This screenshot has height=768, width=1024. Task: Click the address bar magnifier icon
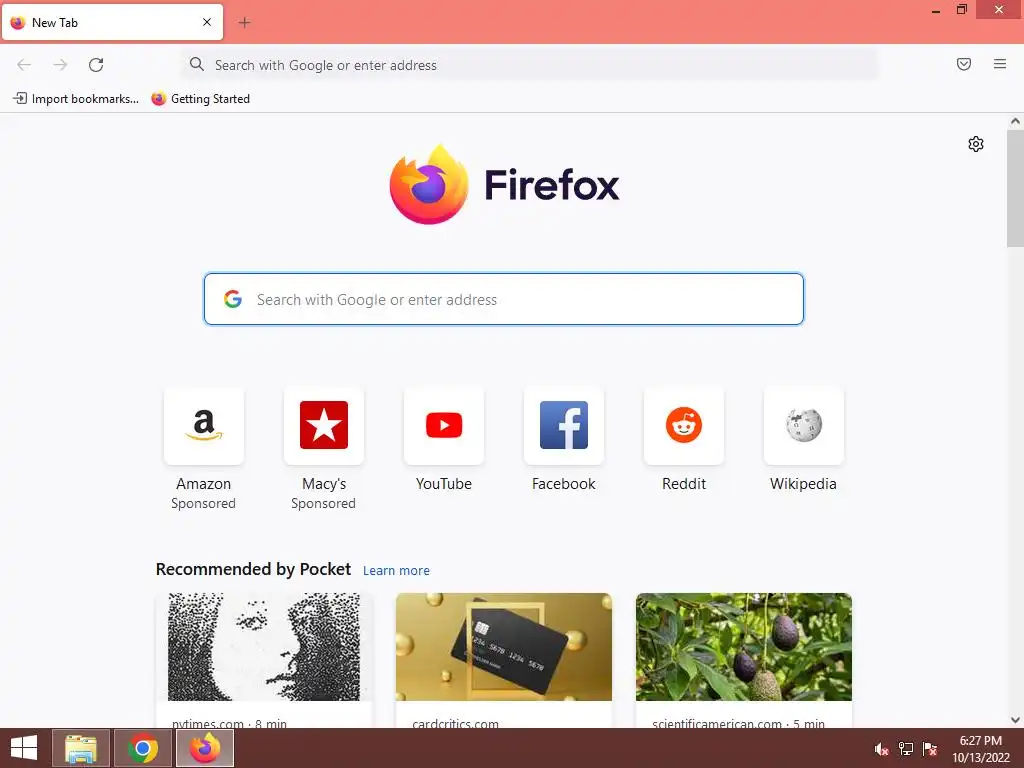197,64
